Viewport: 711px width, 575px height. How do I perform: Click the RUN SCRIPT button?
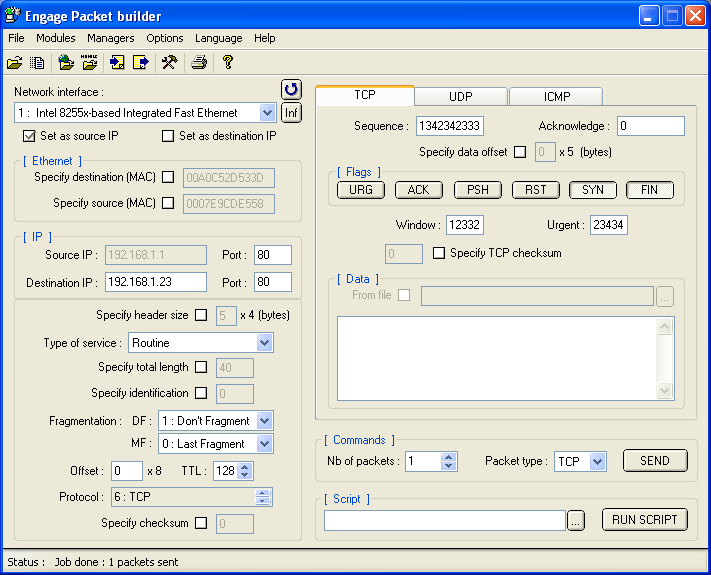pyautogui.click(x=645, y=520)
